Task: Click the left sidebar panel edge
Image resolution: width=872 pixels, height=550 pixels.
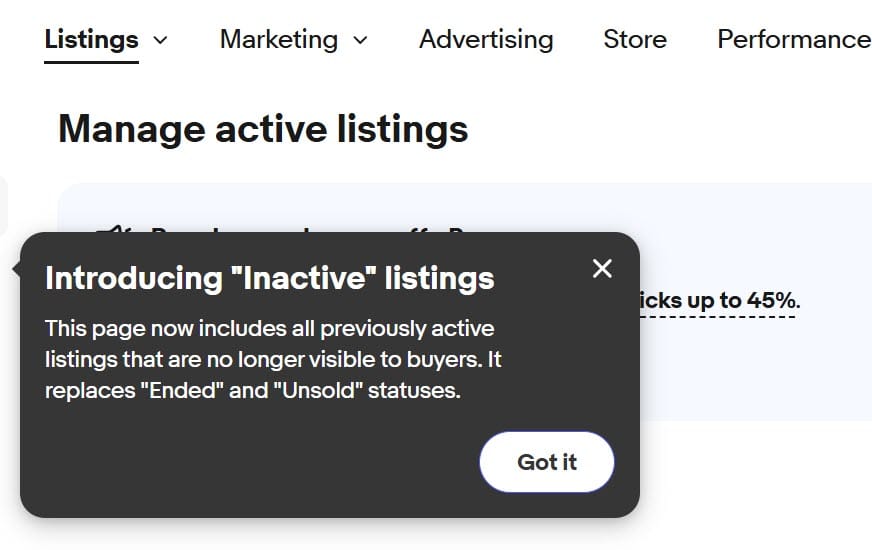Action: 3,205
